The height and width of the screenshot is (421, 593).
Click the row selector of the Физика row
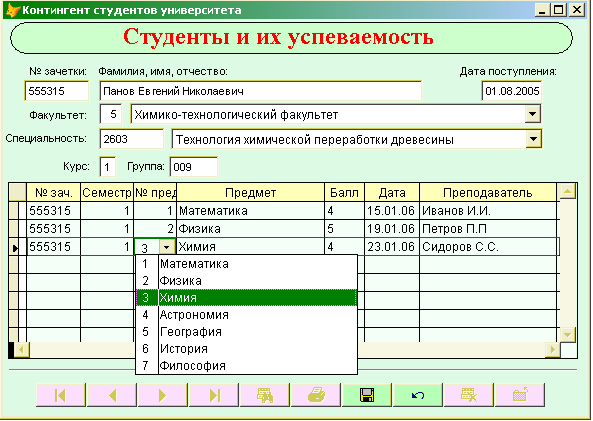point(14,229)
